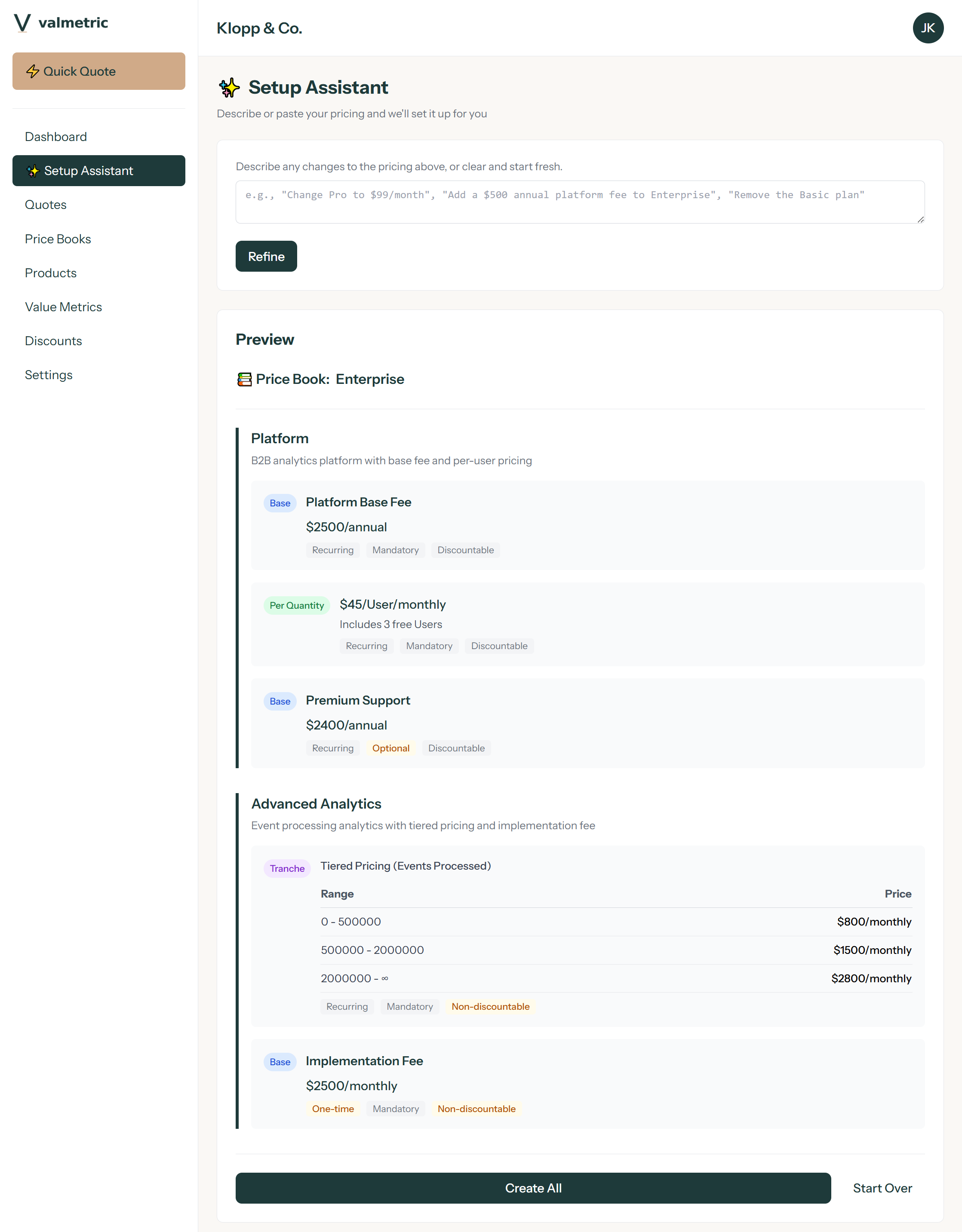Open the Price Books section
Image resolution: width=962 pixels, height=1232 pixels.
click(58, 239)
